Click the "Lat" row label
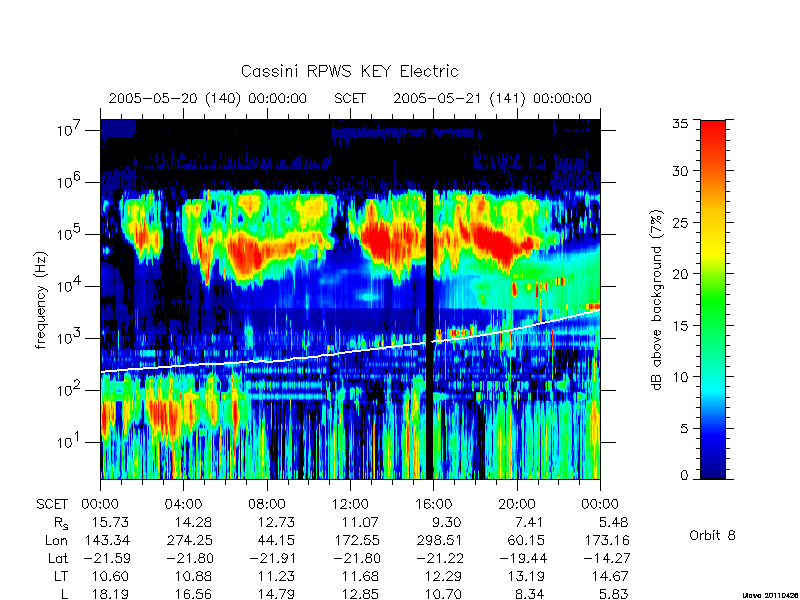 pyautogui.click(x=58, y=558)
